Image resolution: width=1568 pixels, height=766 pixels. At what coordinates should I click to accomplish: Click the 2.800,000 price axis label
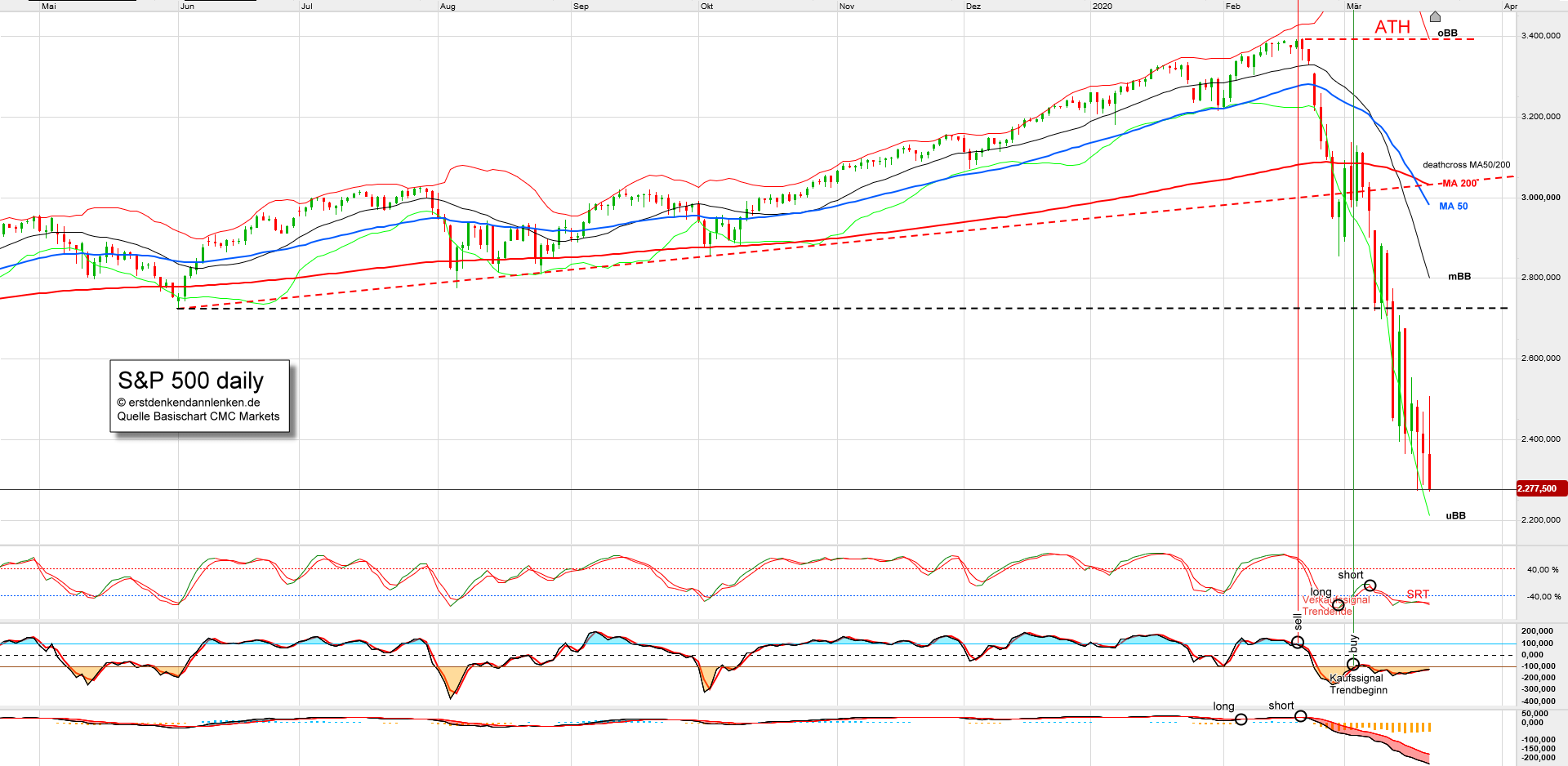tap(1540, 278)
